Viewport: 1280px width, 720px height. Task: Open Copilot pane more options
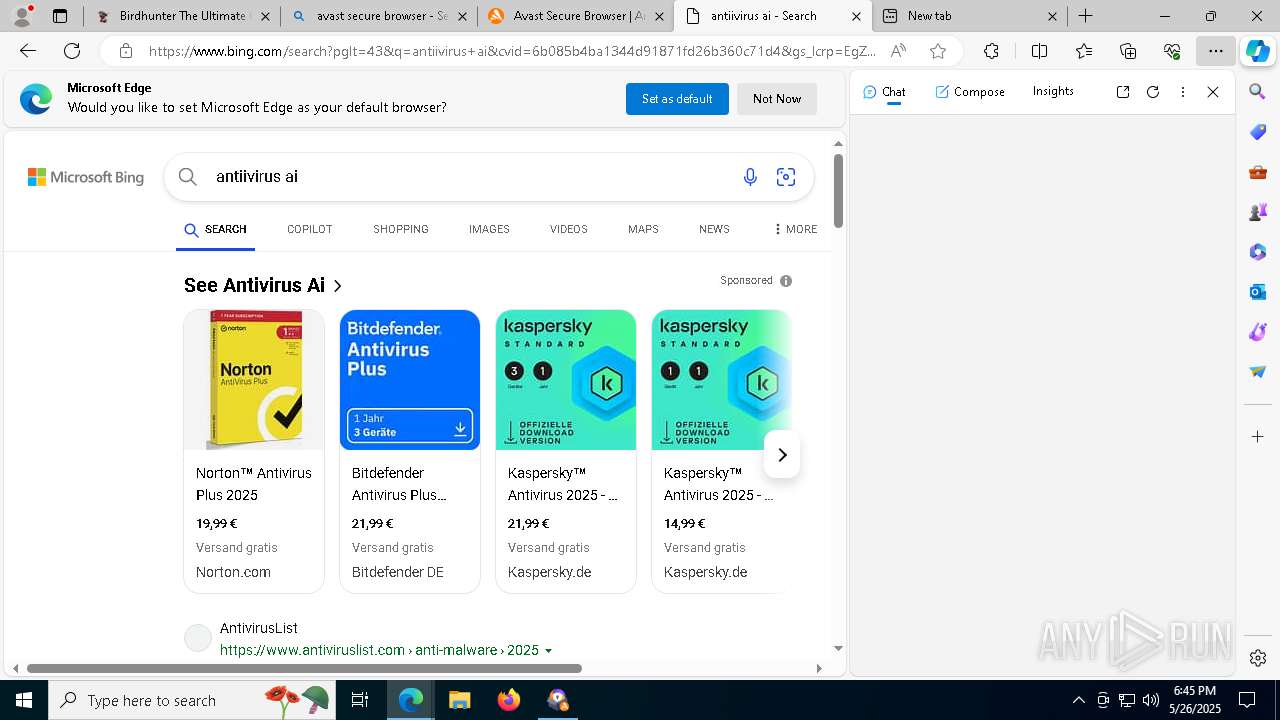(1183, 92)
